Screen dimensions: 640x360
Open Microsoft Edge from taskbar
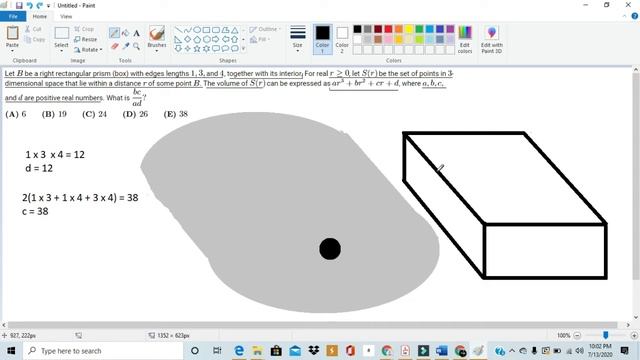click(239, 351)
